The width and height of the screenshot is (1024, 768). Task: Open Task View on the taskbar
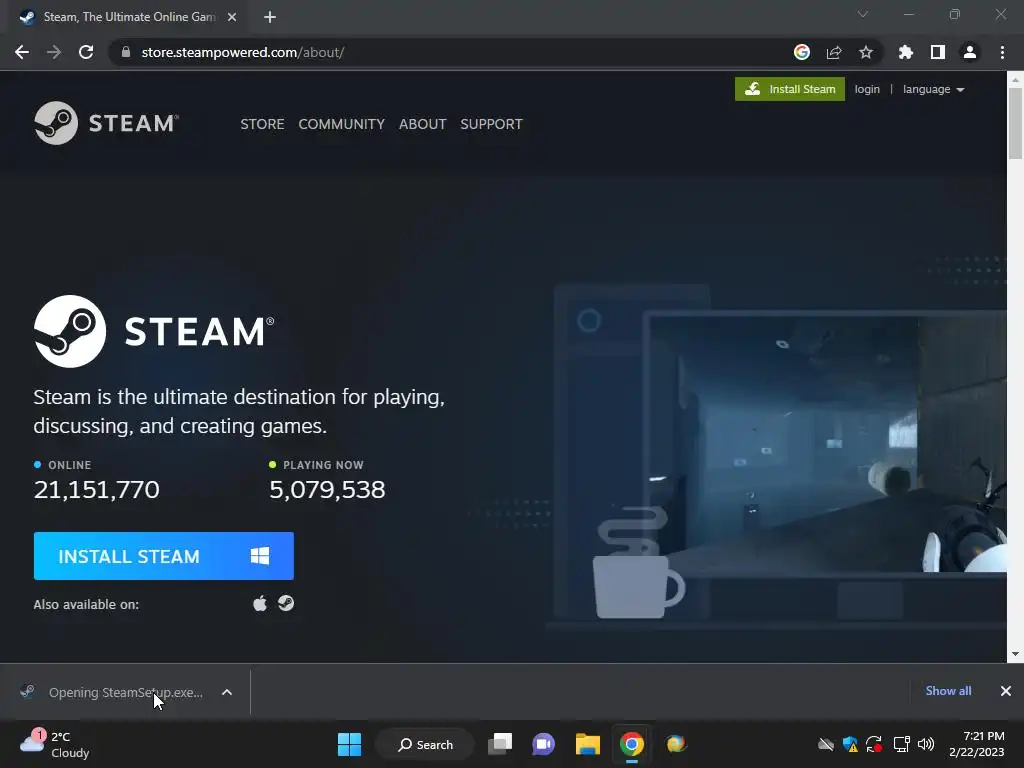click(x=500, y=744)
